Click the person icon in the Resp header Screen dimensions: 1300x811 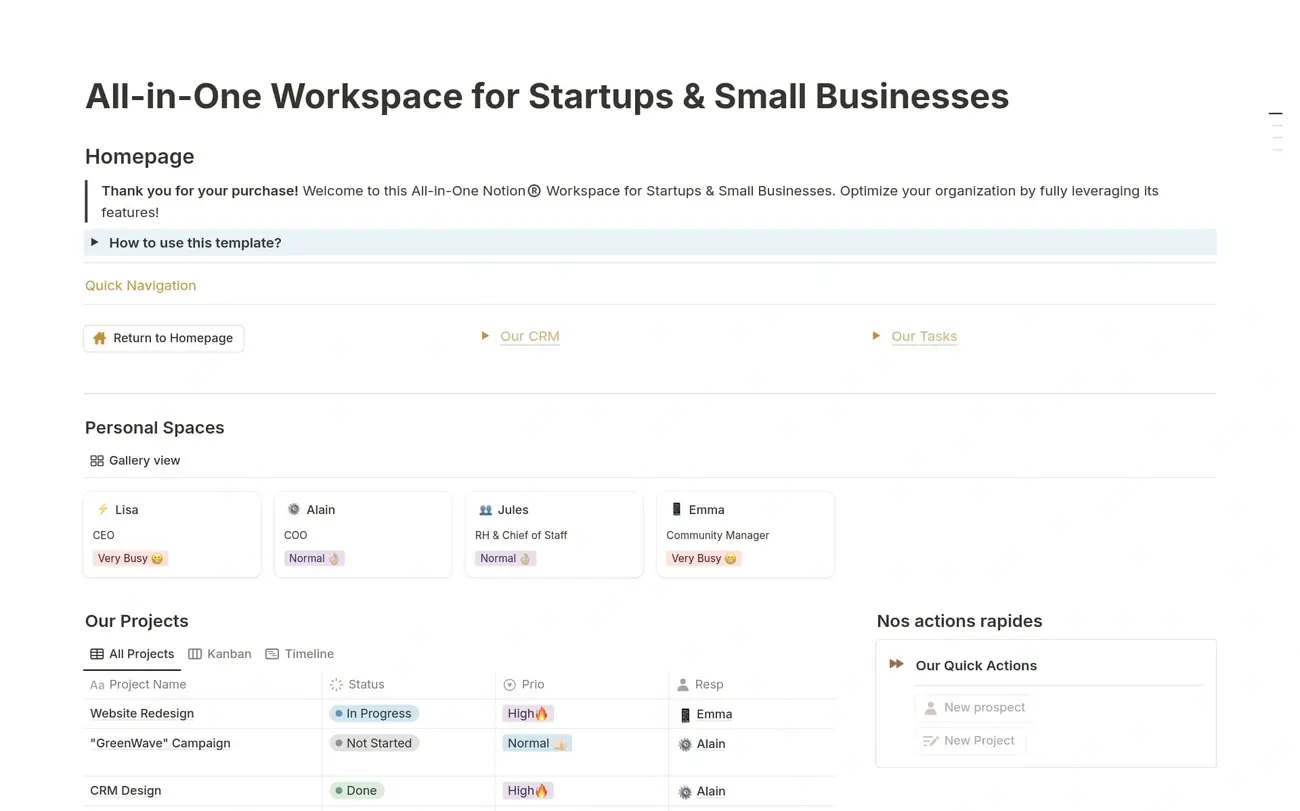[x=683, y=685]
